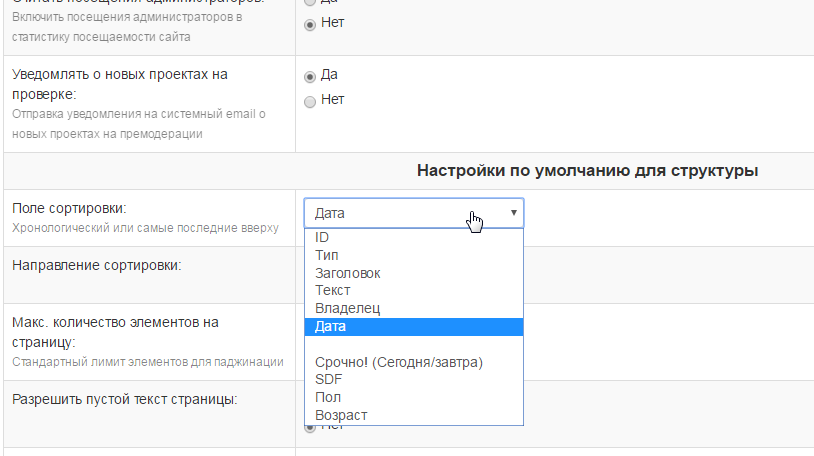814x456 pixels.
Task: Click the 'Поле сортировки:' label
Action: pos(69,208)
